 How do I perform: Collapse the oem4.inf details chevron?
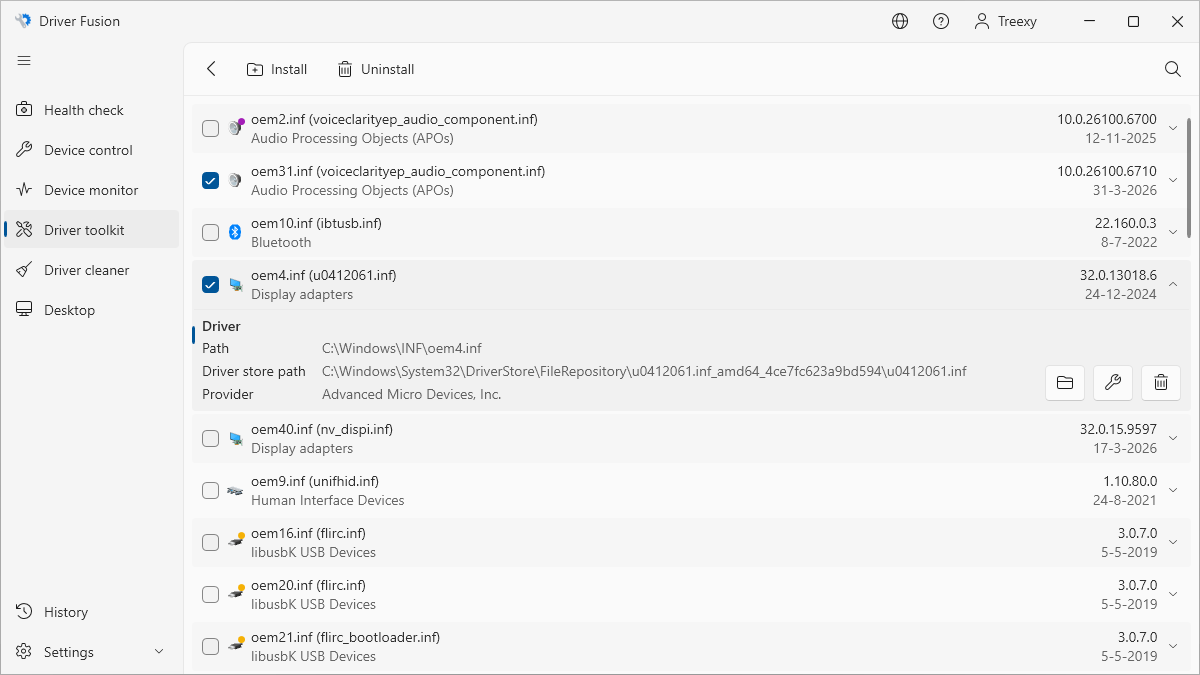click(x=1173, y=284)
